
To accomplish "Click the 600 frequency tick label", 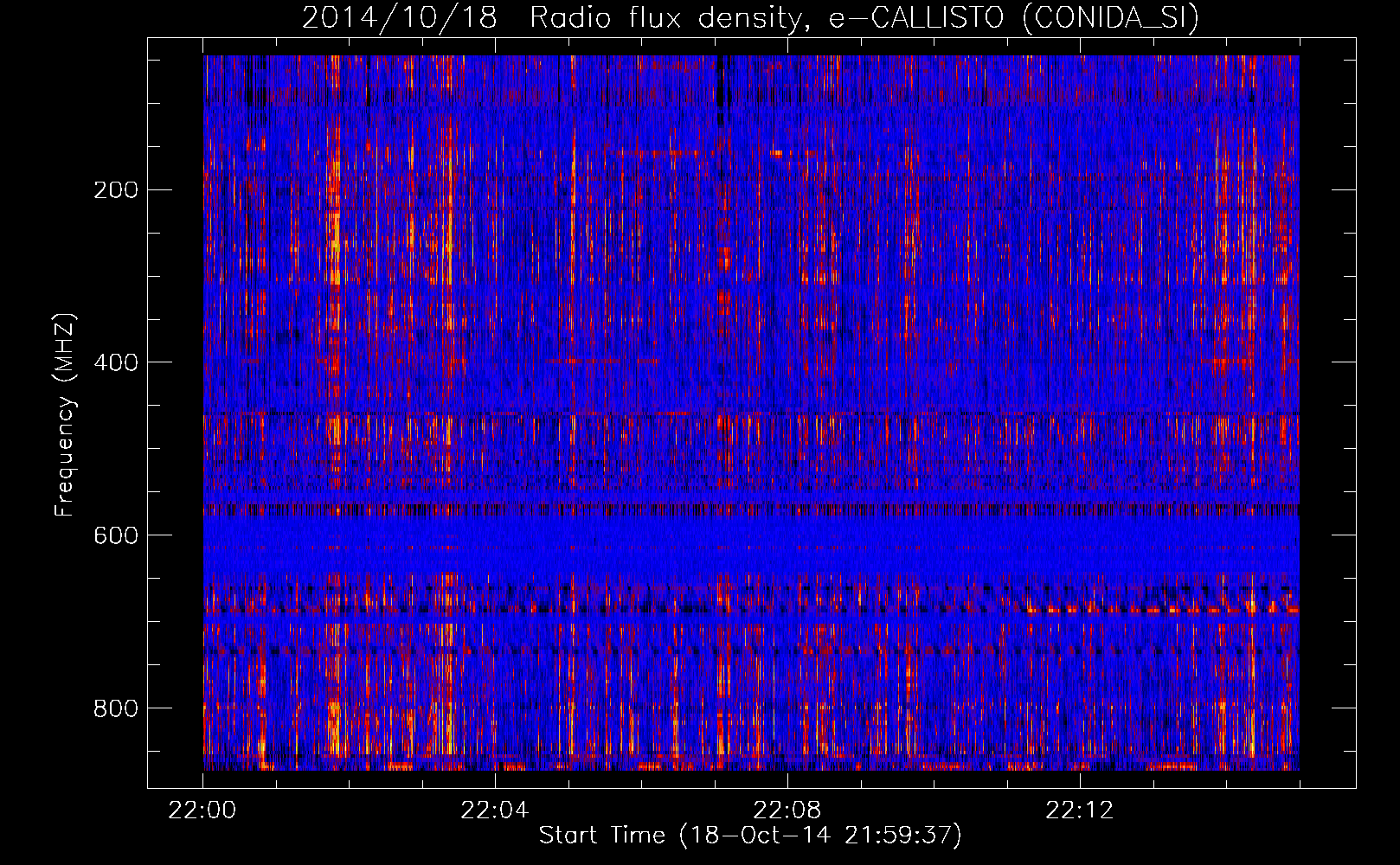I will point(115,535).
